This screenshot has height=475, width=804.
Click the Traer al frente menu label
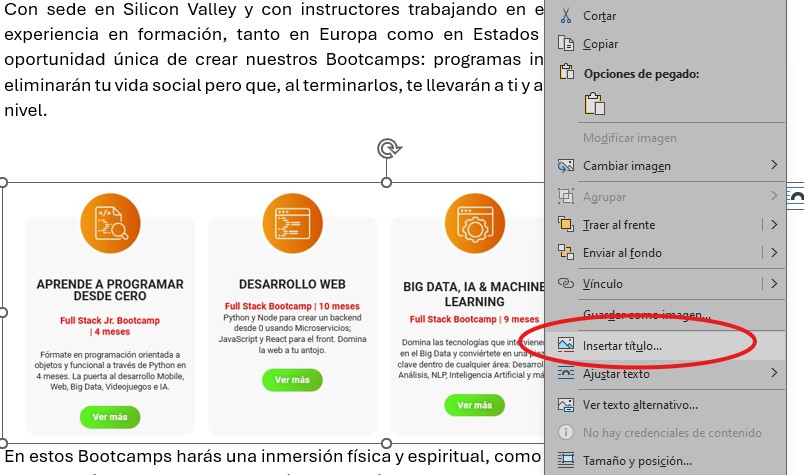(x=619, y=225)
